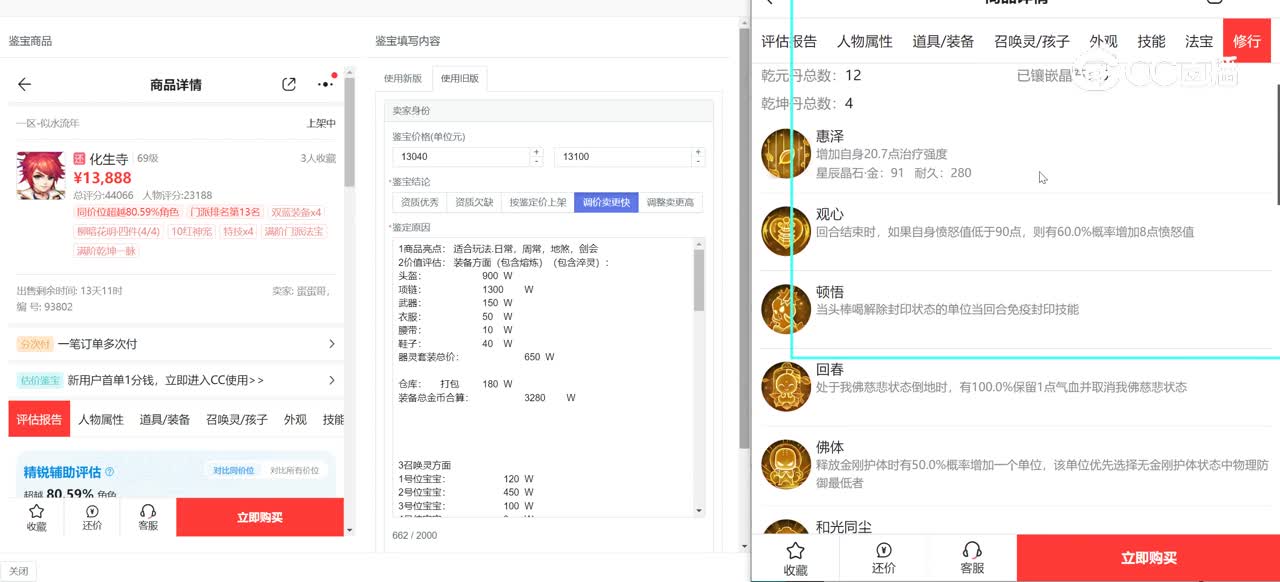This screenshot has height=582, width=1280.
Task: Click the 客服 headset icon in left panel
Action: tap(148, 511)
